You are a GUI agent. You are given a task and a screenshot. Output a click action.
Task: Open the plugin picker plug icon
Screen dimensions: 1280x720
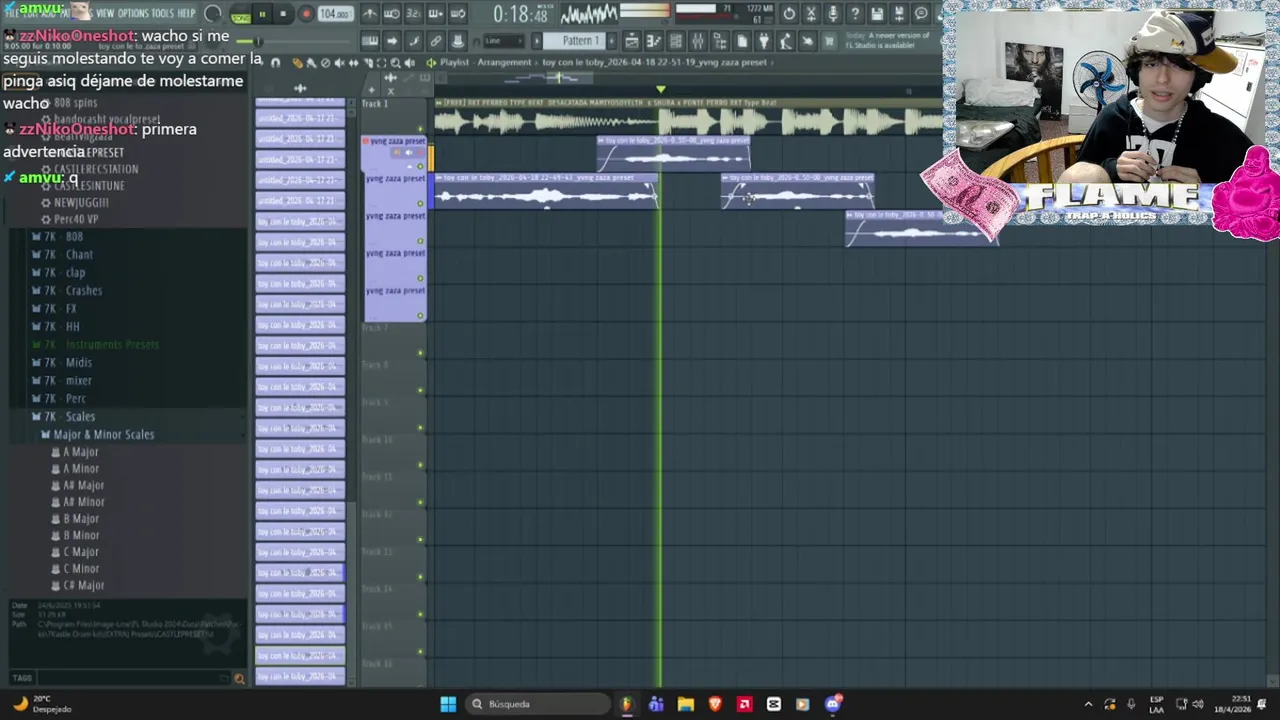pyautogui.click(x=763, y=41)
